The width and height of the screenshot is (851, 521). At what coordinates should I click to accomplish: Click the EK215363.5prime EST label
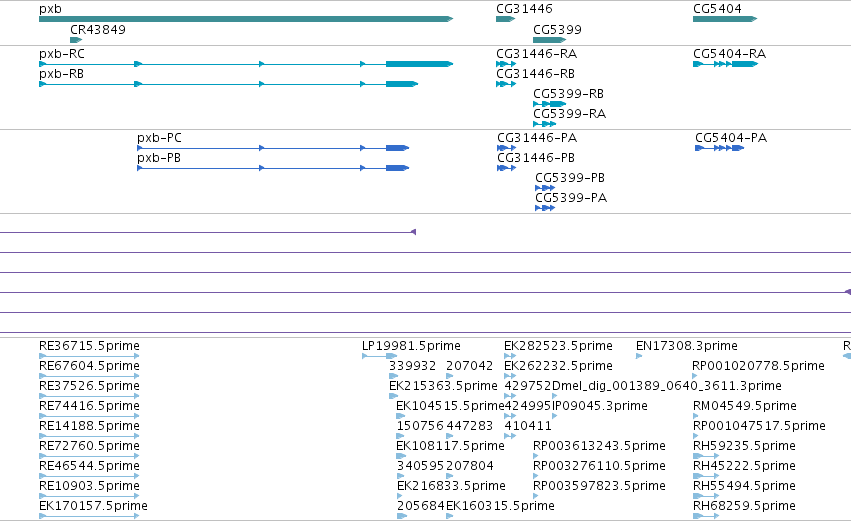tap(443, 386)
